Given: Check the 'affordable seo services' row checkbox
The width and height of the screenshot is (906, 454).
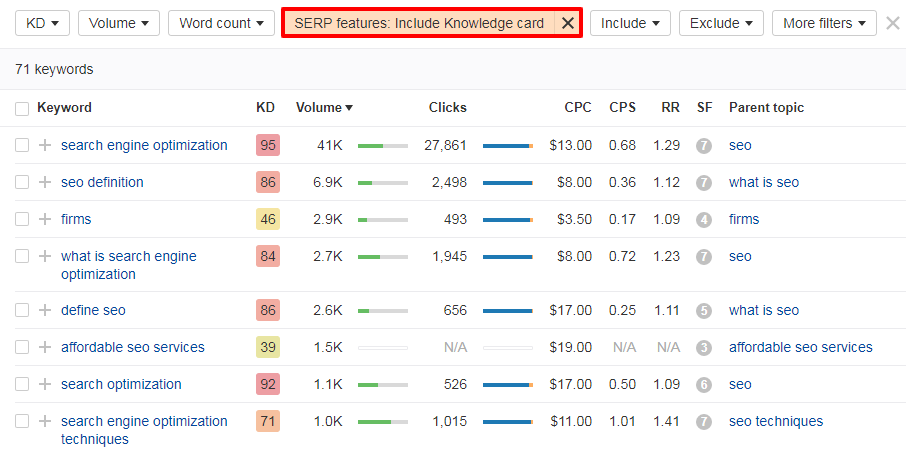Looking at the screenshot, I should pyautogui.click(x=22, y=347).
